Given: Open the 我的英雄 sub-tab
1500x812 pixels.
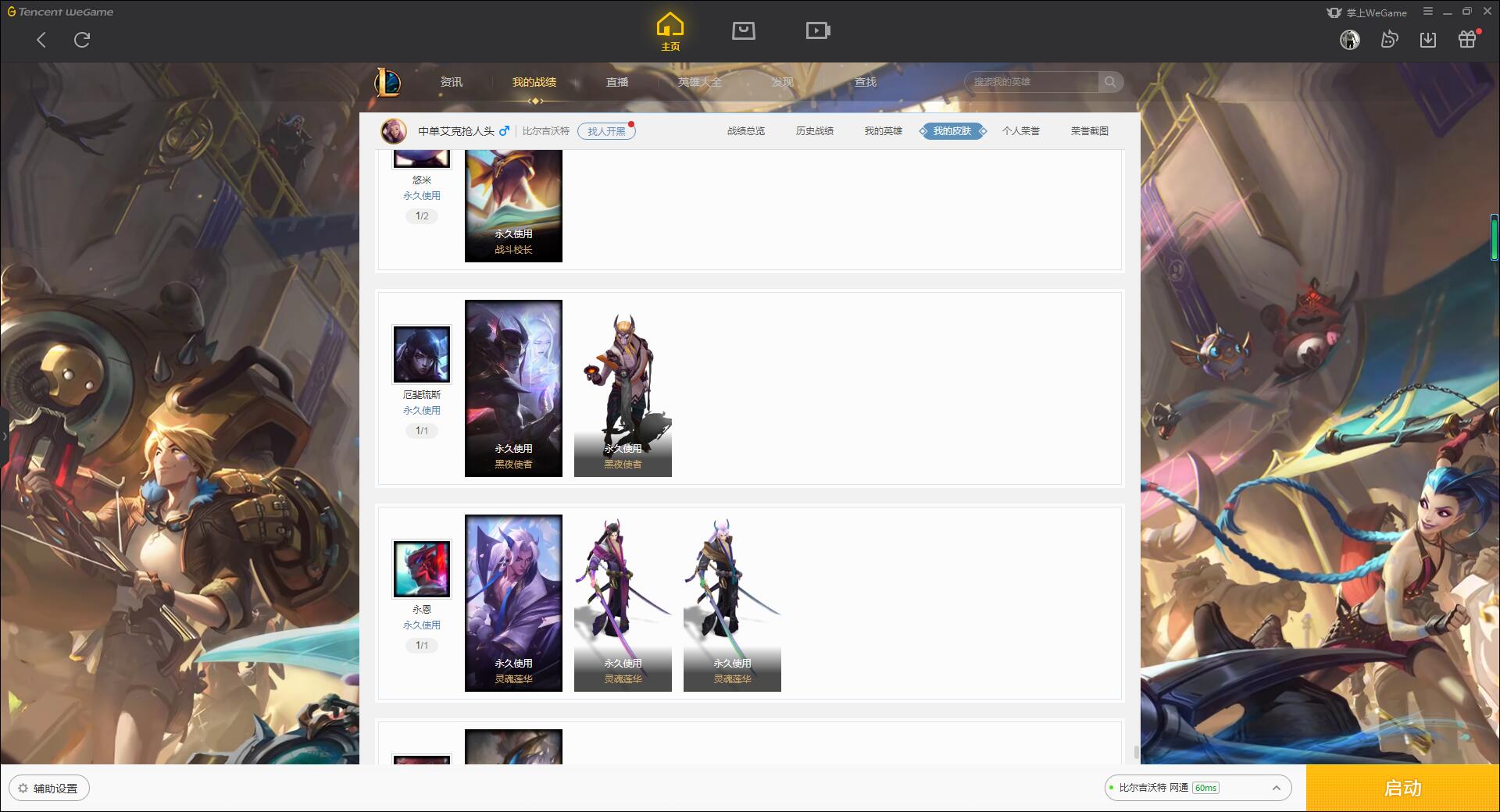Looking at the screenshot, I should click(x=884, y=131).
